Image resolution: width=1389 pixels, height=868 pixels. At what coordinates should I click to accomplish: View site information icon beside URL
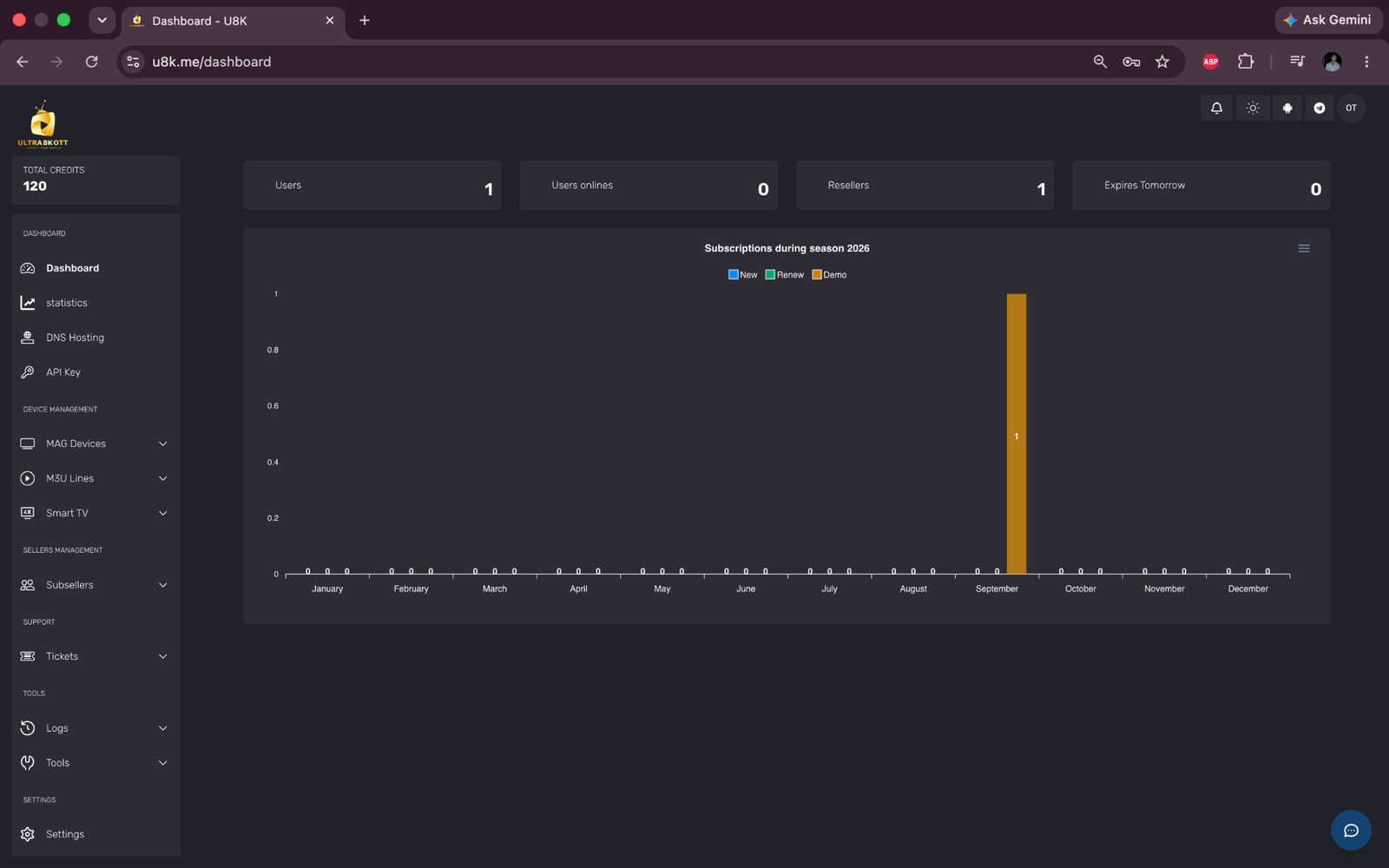(133, 62)
